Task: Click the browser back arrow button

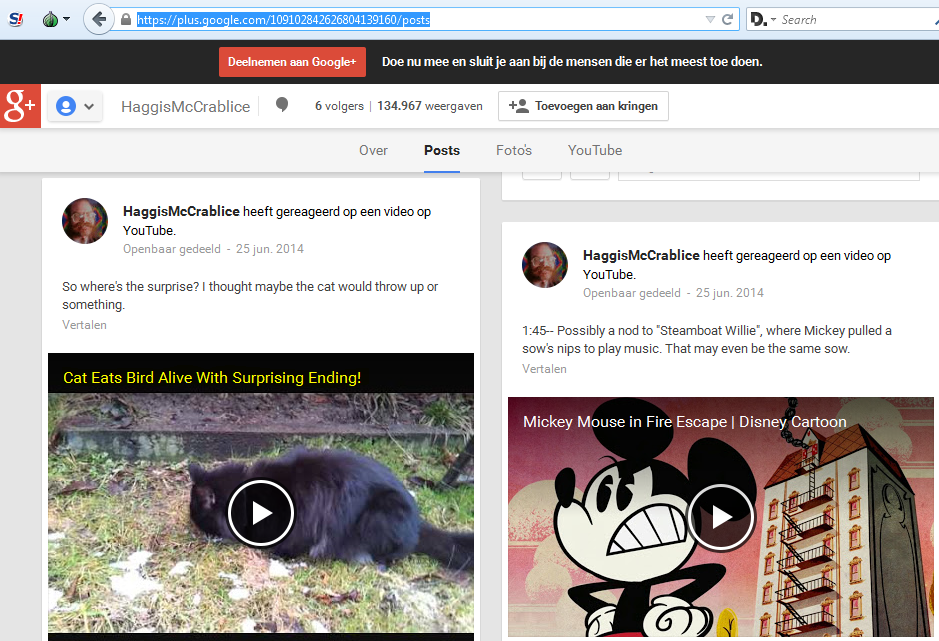Action: click(x=99, y=19)
